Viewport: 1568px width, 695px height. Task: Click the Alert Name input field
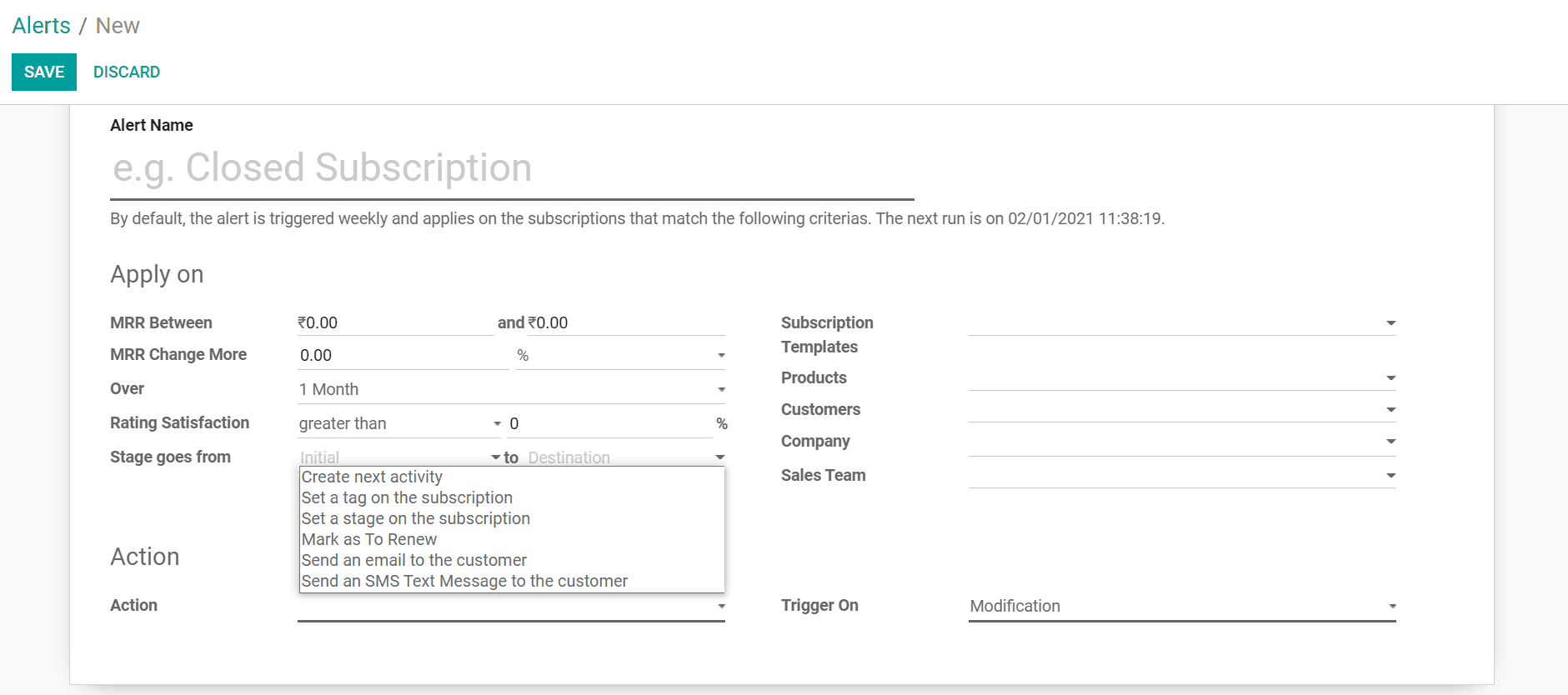[x=512, y=168]
